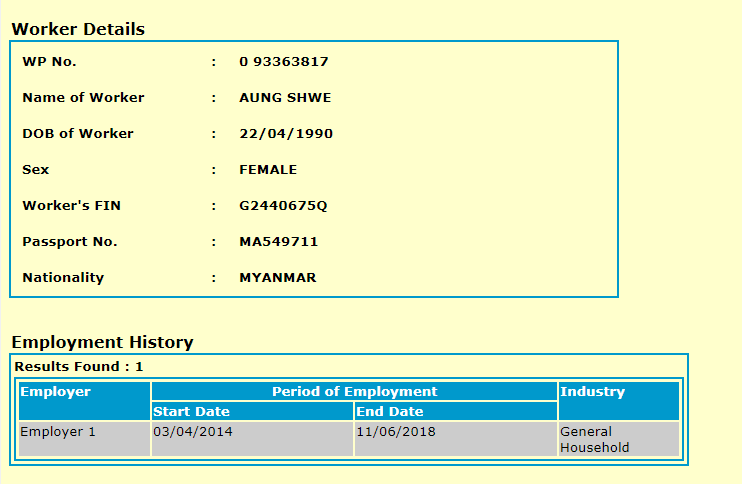Click the FEMALE sex value
This screenshot has width=742, height=484.
(x=268, y=170)
